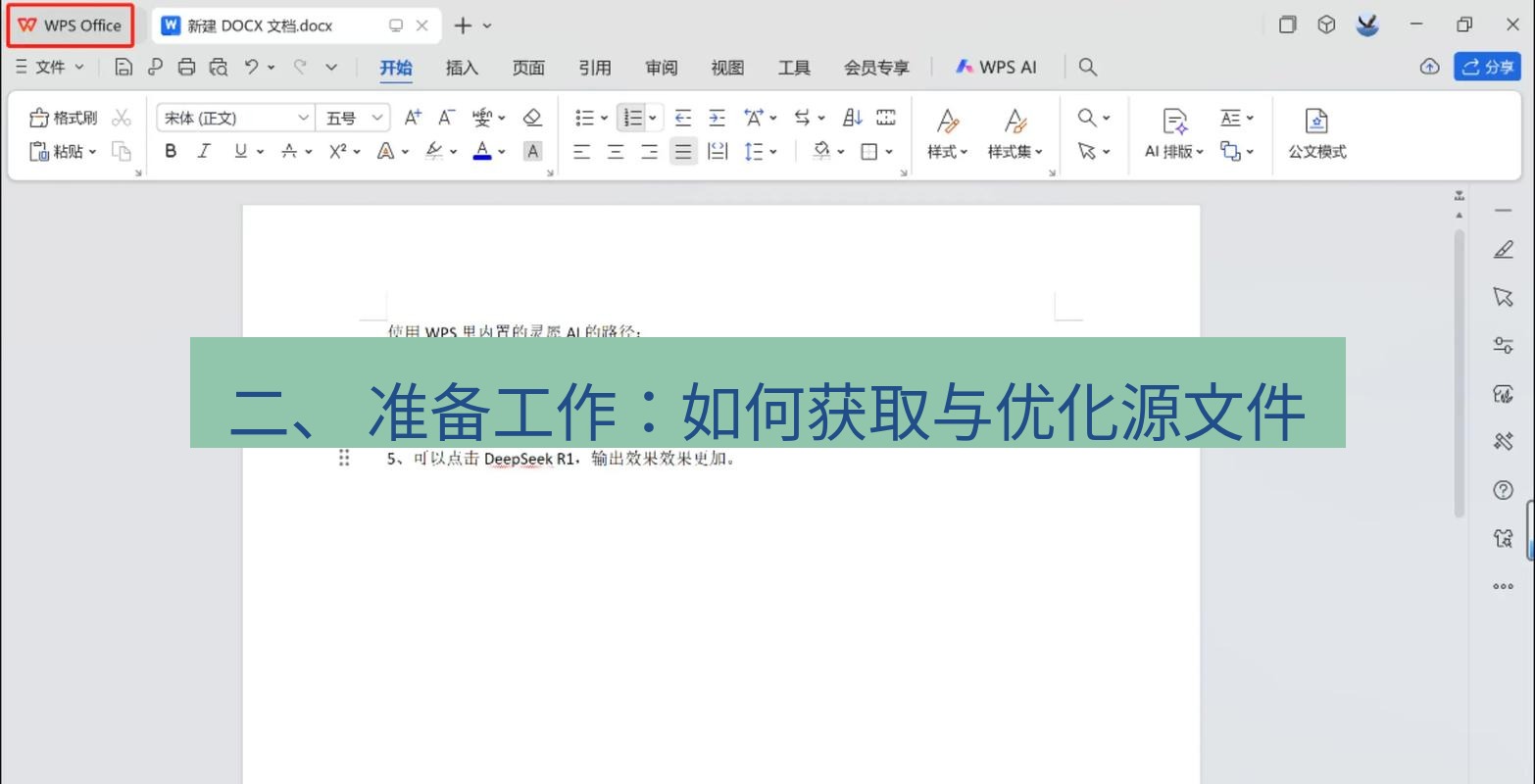The image size is (1535, 784).
Task: Click the user avatar in title bar
Action: pos(1367,25)
